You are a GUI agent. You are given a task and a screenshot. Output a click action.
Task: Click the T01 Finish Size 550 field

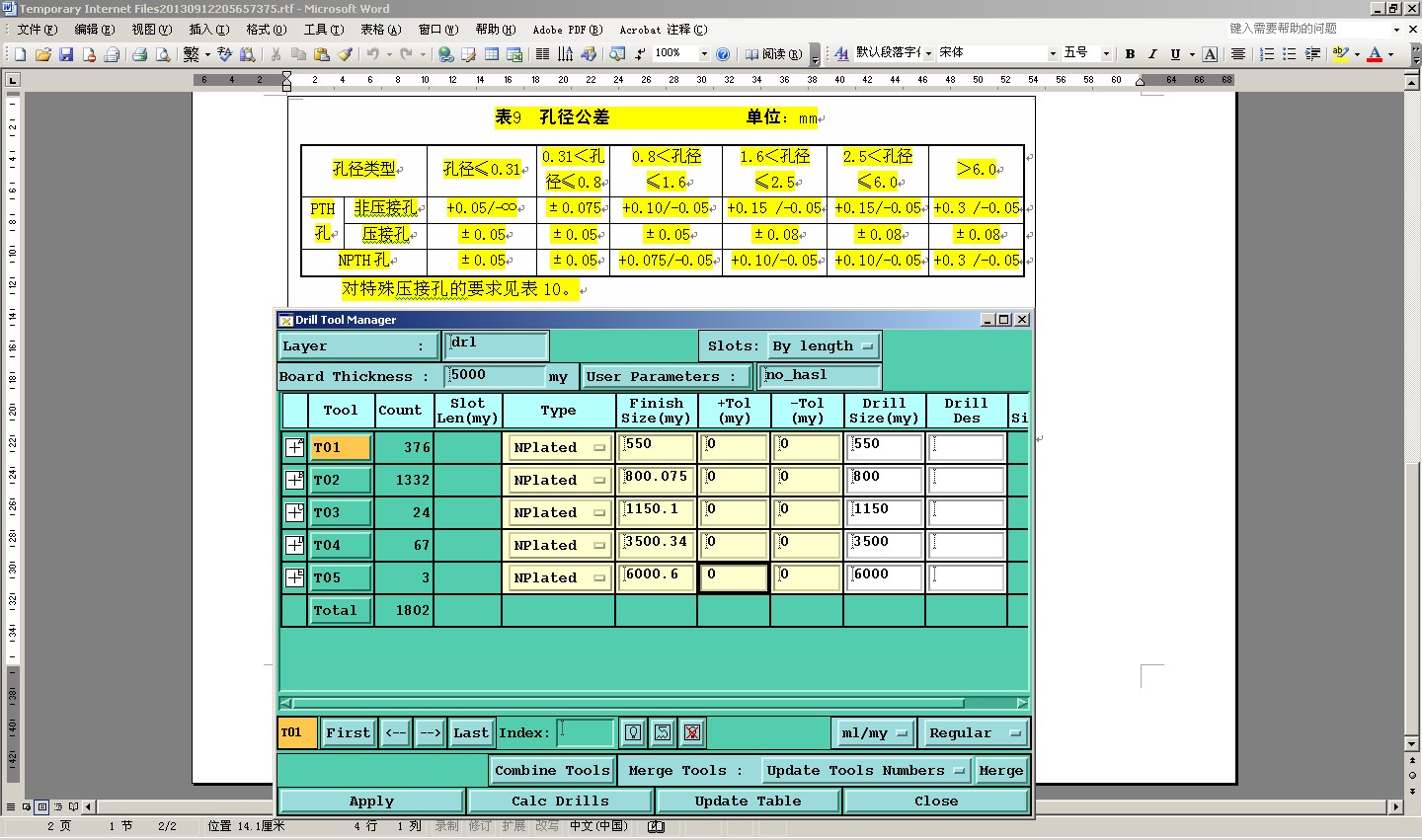point(657,447)
